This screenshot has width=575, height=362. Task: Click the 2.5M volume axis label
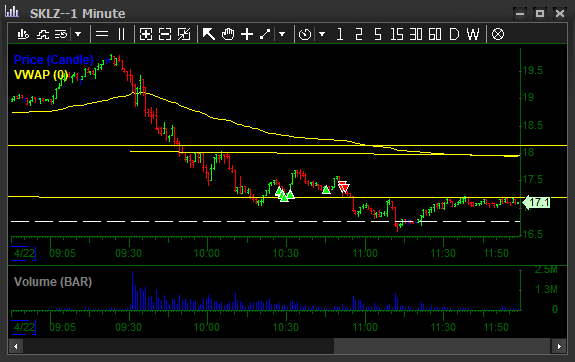click(546, 270)
